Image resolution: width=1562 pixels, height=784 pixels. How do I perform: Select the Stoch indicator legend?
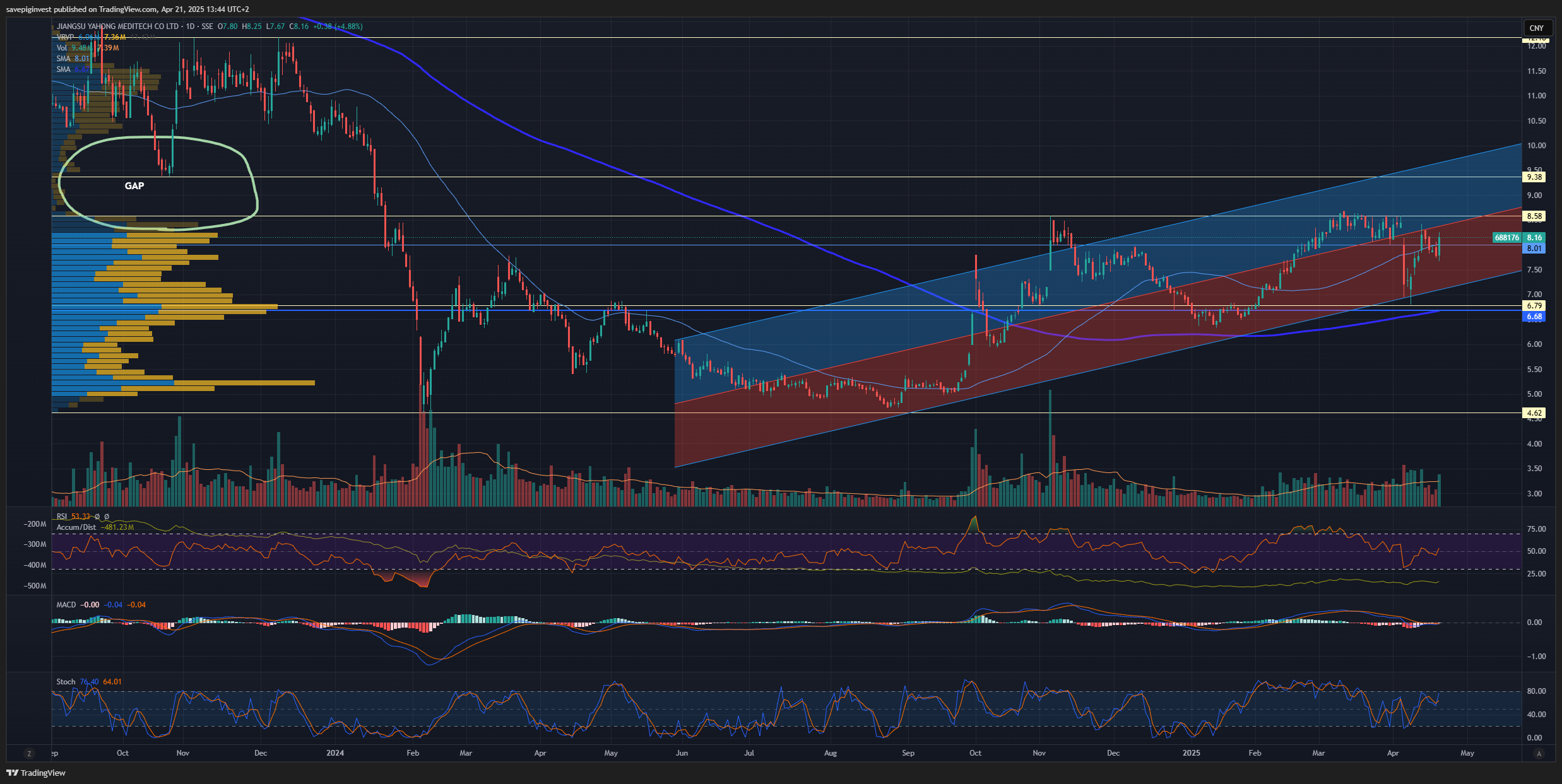[66, 682]
